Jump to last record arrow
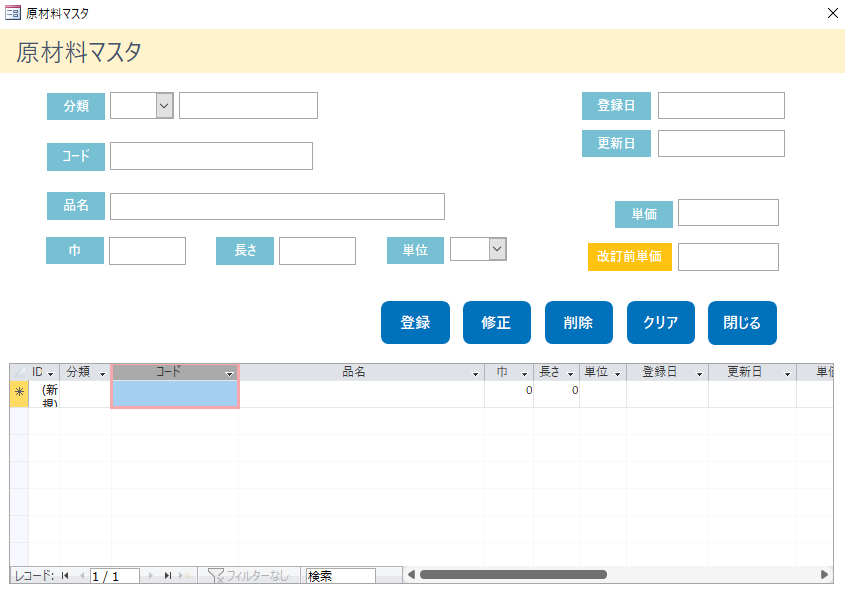845x602 pixels. (167, 576)
